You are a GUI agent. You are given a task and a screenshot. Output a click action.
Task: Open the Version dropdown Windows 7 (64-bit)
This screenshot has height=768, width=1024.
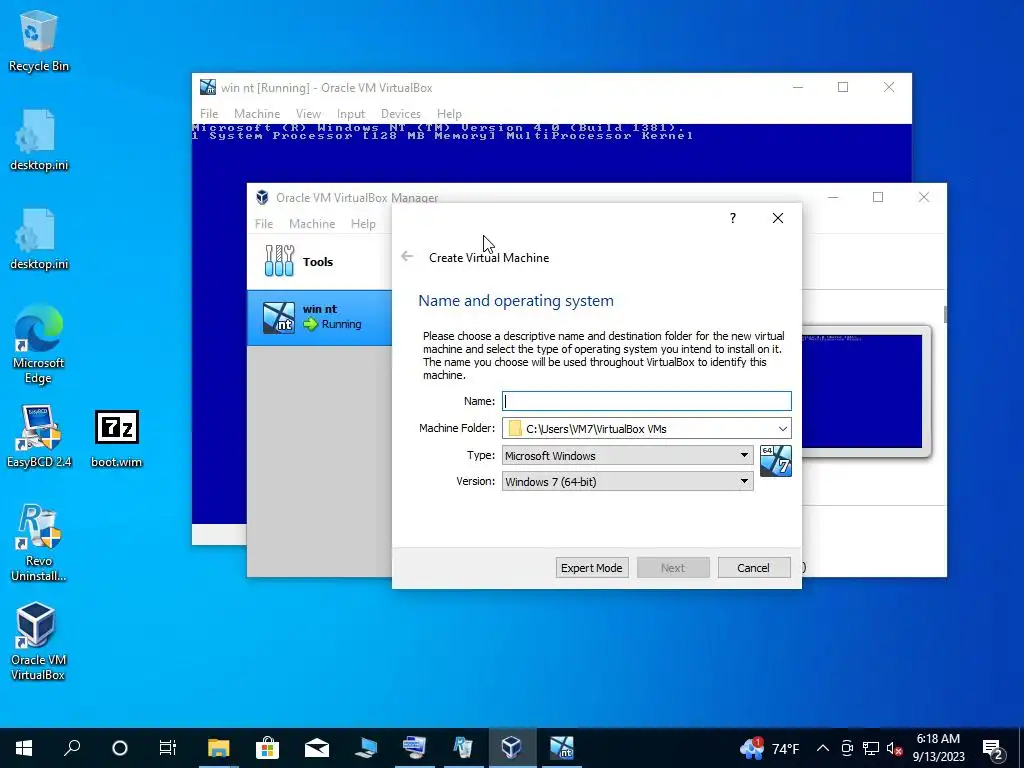tap(628, 481)
